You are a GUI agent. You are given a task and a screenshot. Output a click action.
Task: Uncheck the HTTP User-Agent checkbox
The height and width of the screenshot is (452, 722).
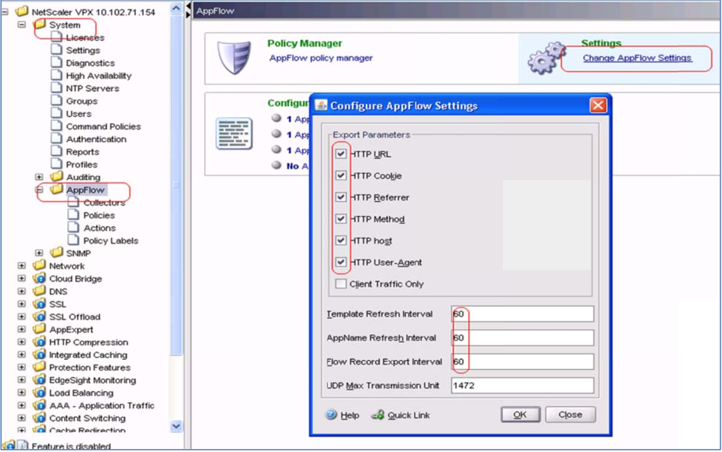(341, 262)
